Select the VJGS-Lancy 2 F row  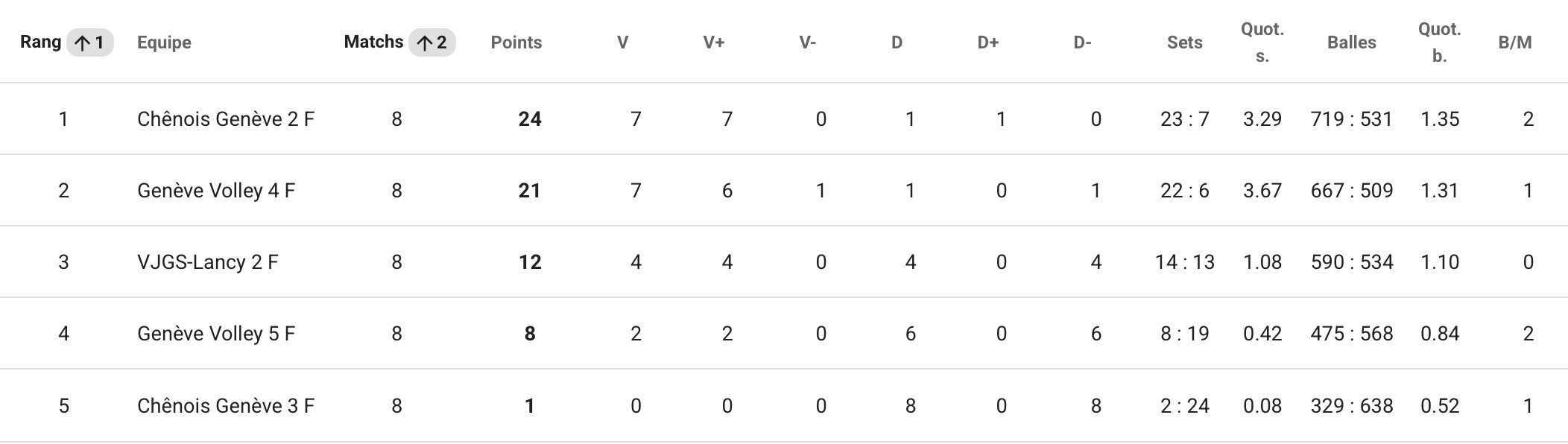pyautogui.click(x=784, y=262)
